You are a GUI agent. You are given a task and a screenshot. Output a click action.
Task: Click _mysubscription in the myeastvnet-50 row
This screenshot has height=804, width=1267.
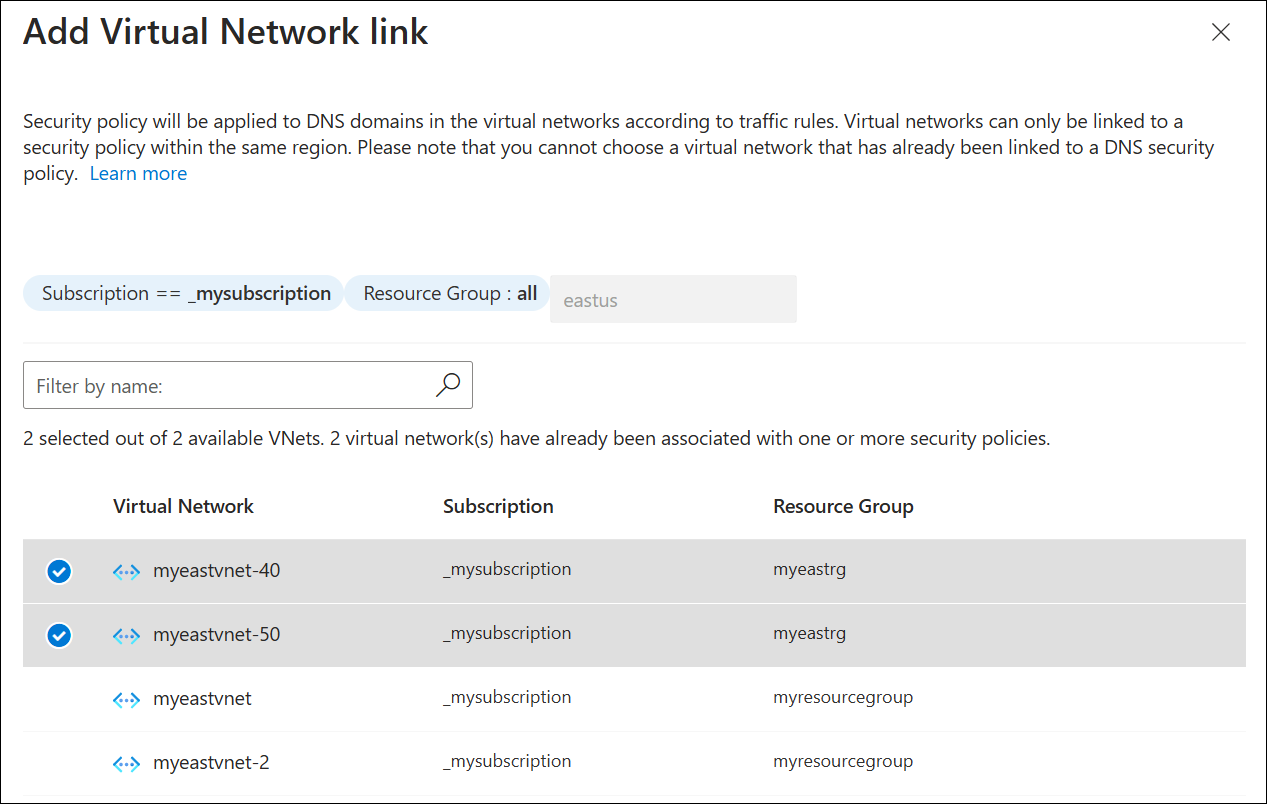tap(507, 633)
